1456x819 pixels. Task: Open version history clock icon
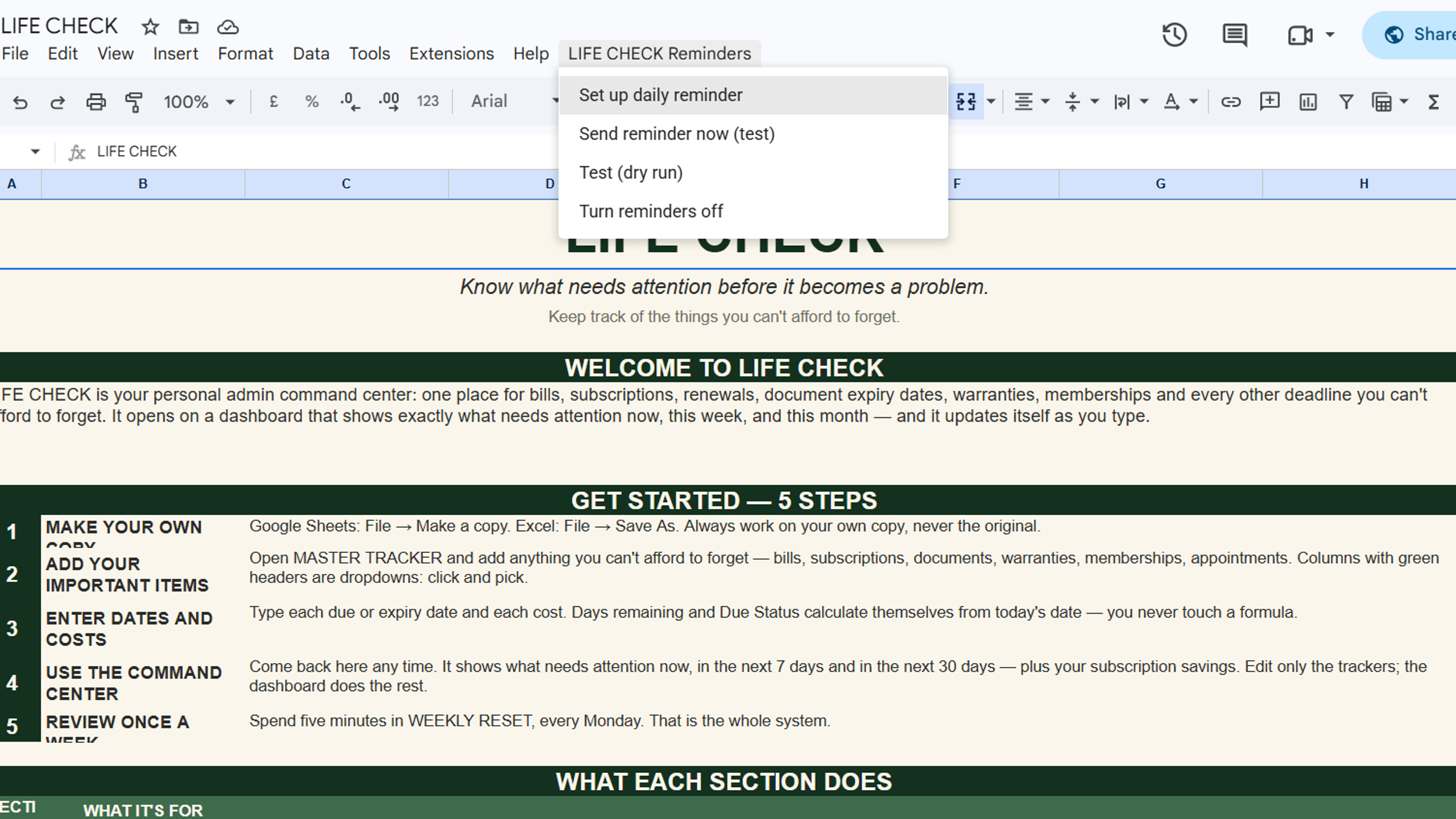click(x=1174, y=35)
